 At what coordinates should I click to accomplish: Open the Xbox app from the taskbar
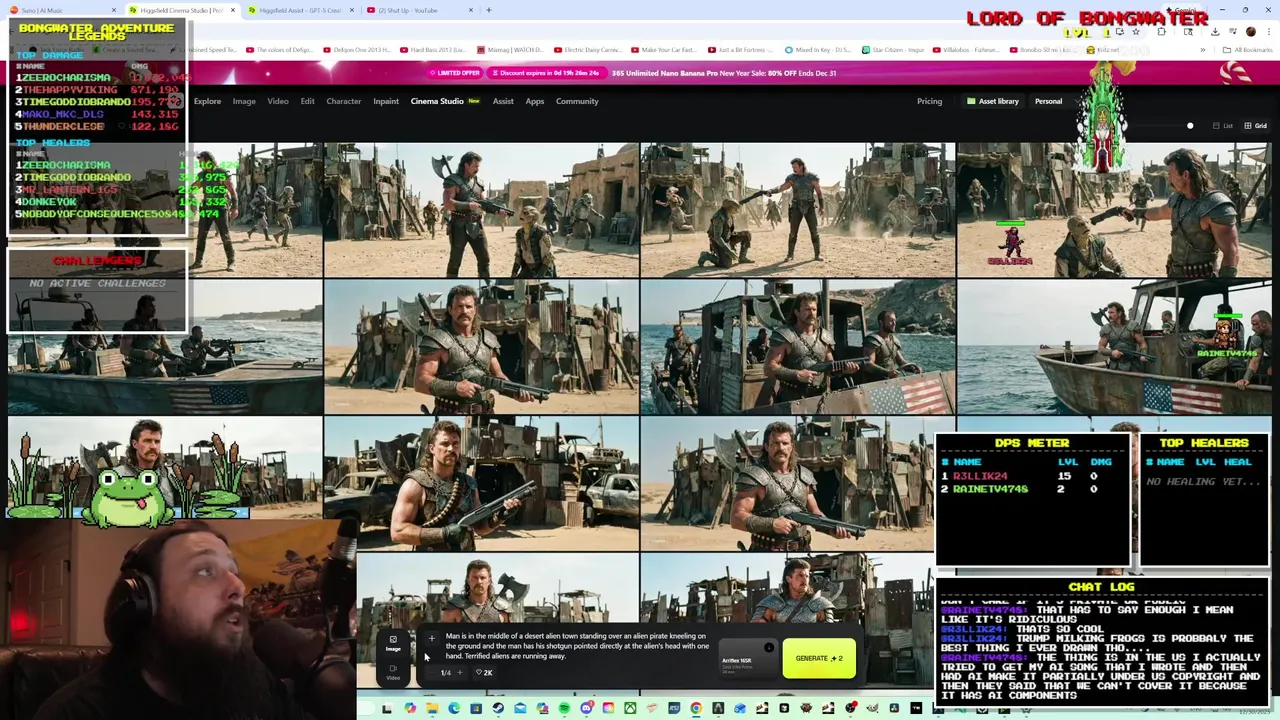630,708
